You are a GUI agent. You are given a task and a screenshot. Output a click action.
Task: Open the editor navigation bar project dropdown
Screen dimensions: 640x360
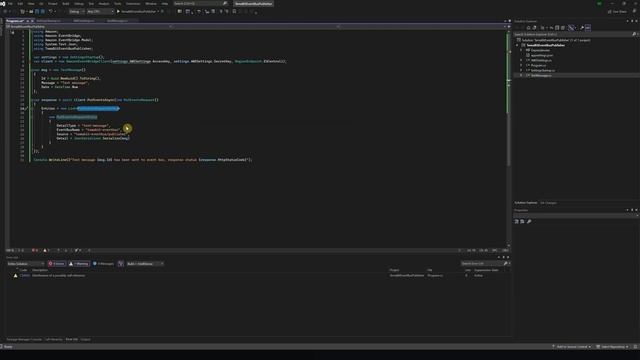coord(88,27)
